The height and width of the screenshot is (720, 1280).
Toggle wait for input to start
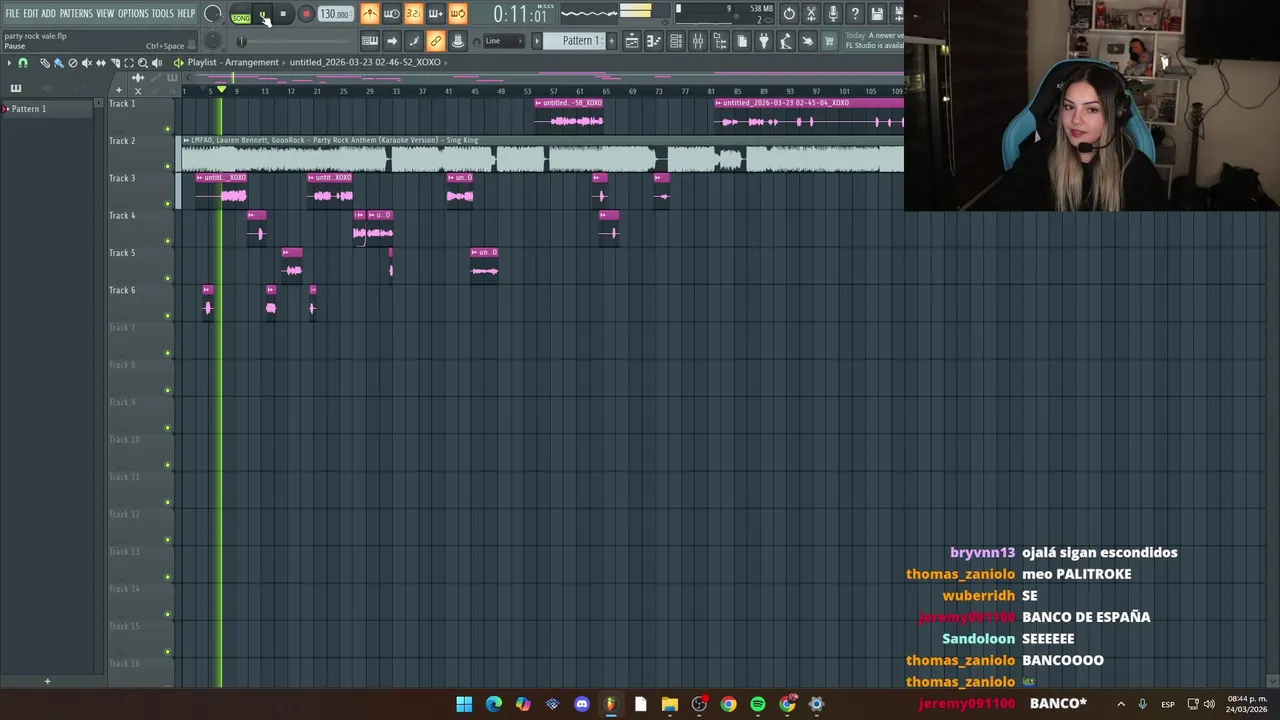[x=392, y=14]
